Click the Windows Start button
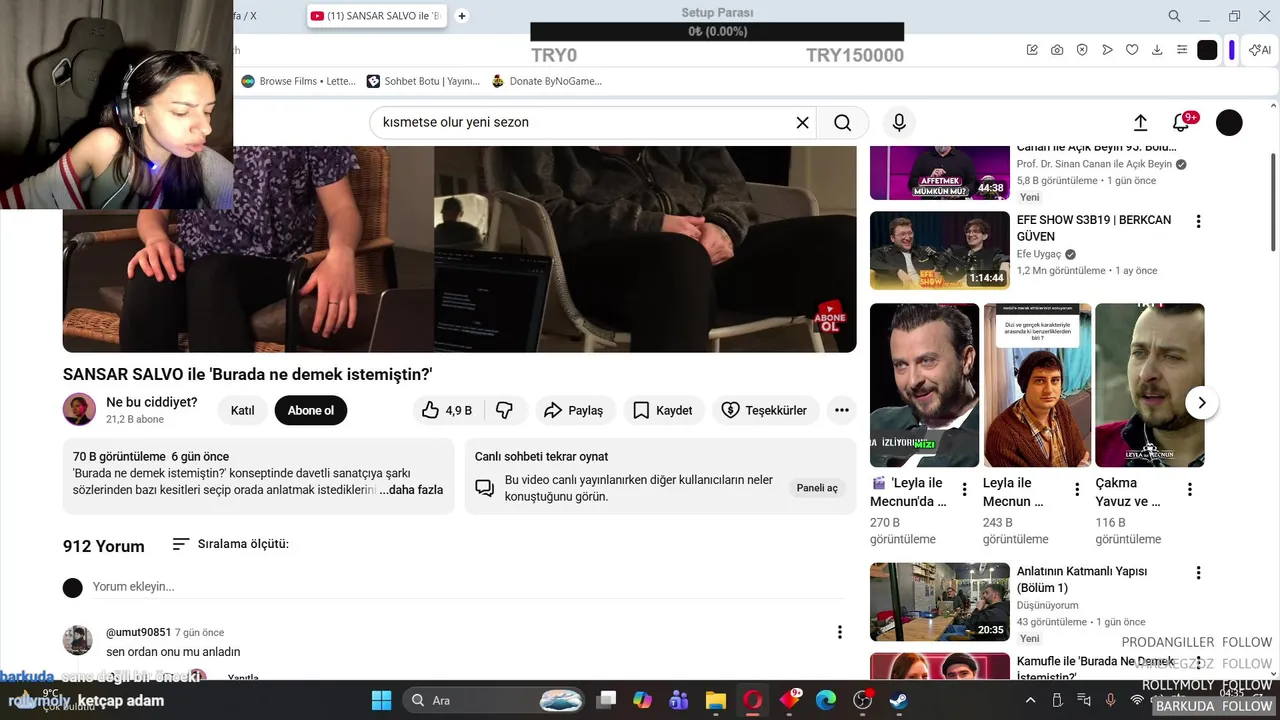Screen dimensions: 1280x720 click(382, 700)
